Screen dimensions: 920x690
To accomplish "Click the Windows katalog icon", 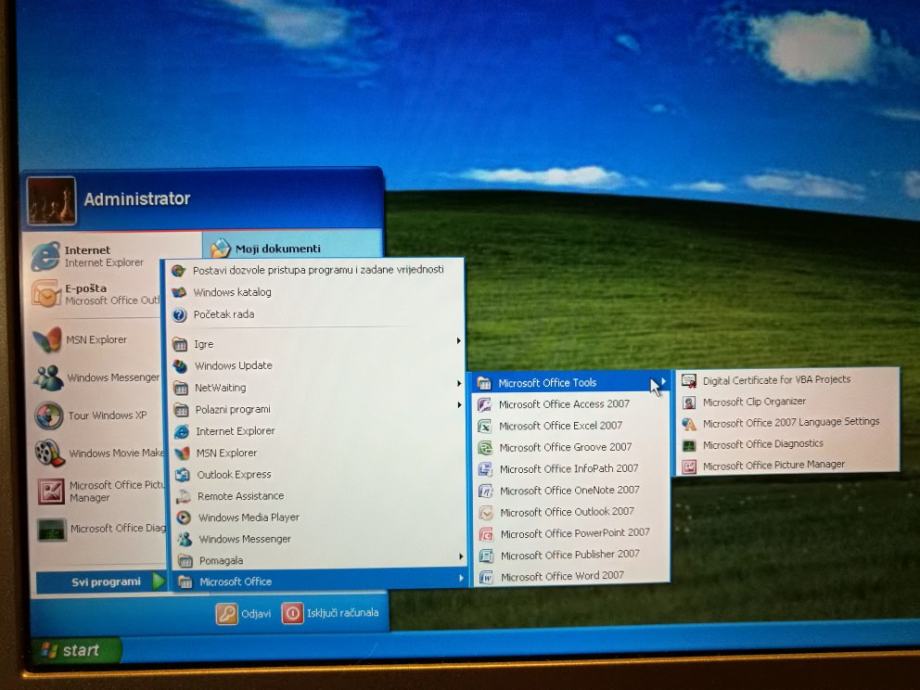I will [x=179, y=292].
